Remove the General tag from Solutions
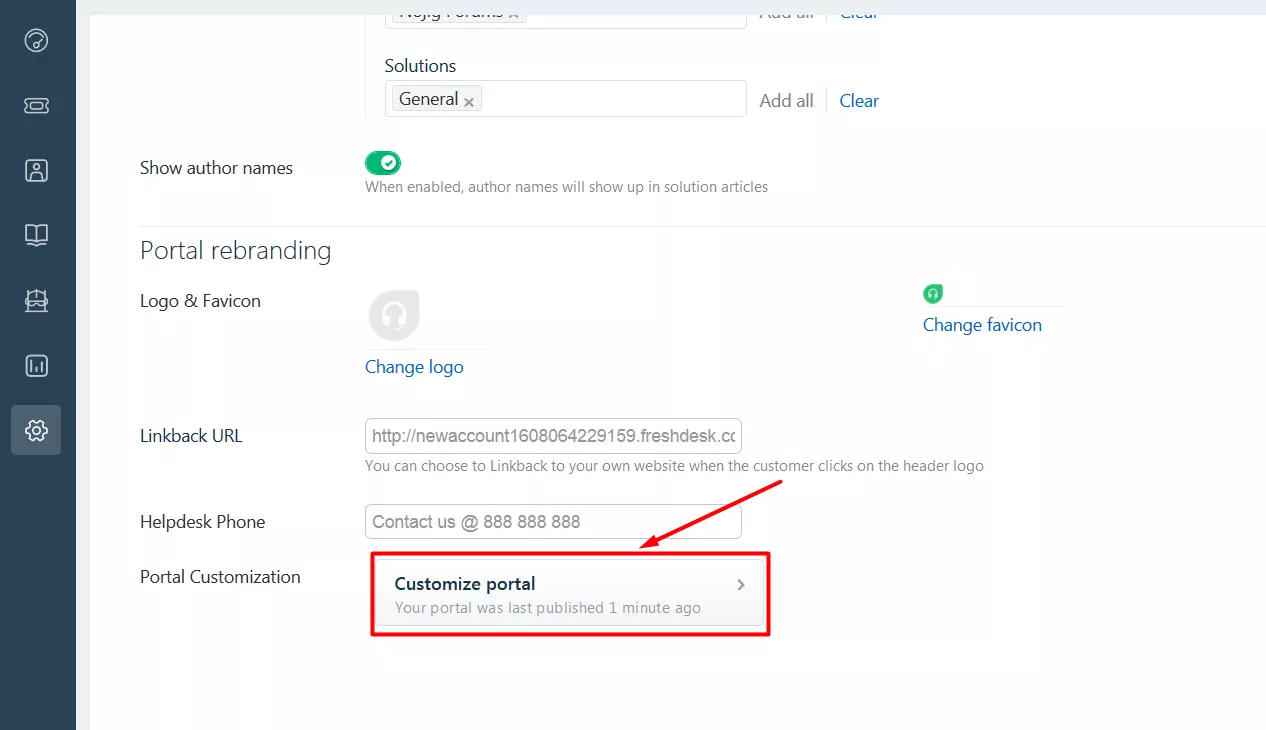 469,101
